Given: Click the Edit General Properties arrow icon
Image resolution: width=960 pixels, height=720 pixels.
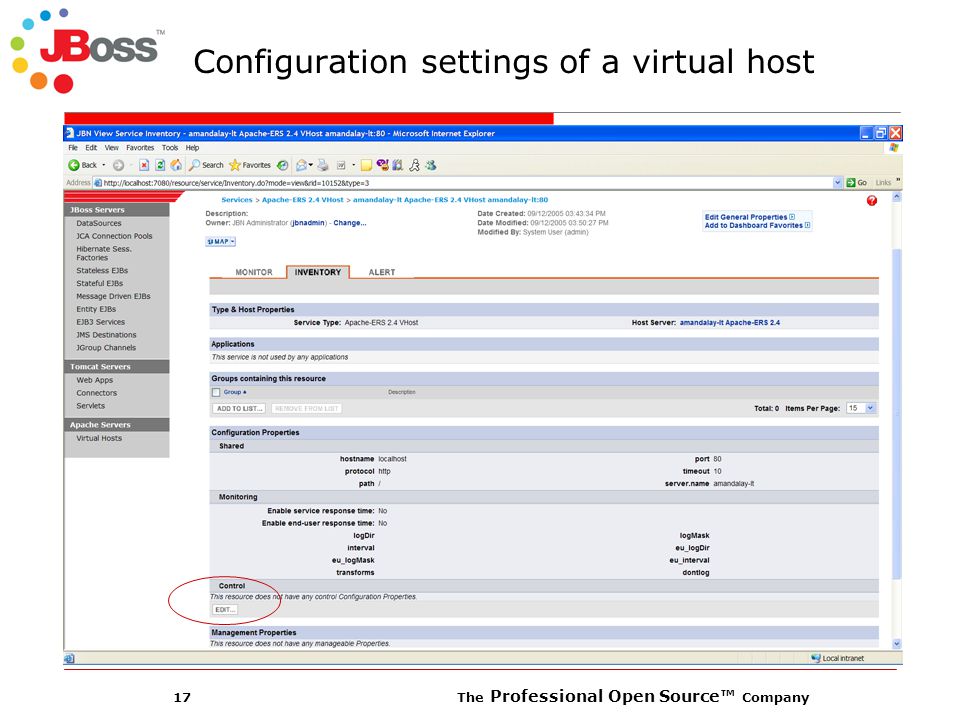Looking at the screenshot, I should (x=792, y=217).
